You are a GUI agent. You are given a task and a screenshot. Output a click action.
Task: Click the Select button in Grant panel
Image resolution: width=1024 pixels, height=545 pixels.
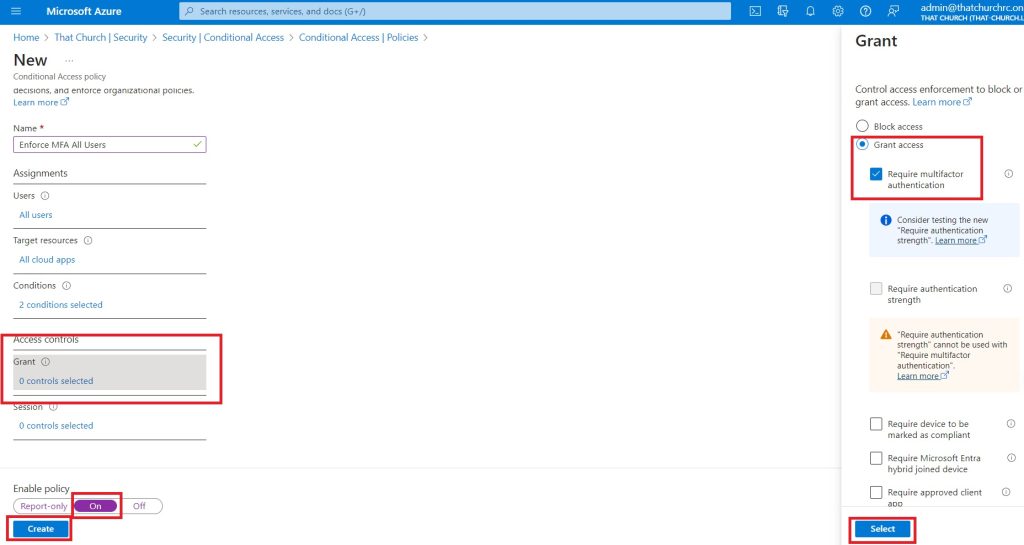pos(882,529)
